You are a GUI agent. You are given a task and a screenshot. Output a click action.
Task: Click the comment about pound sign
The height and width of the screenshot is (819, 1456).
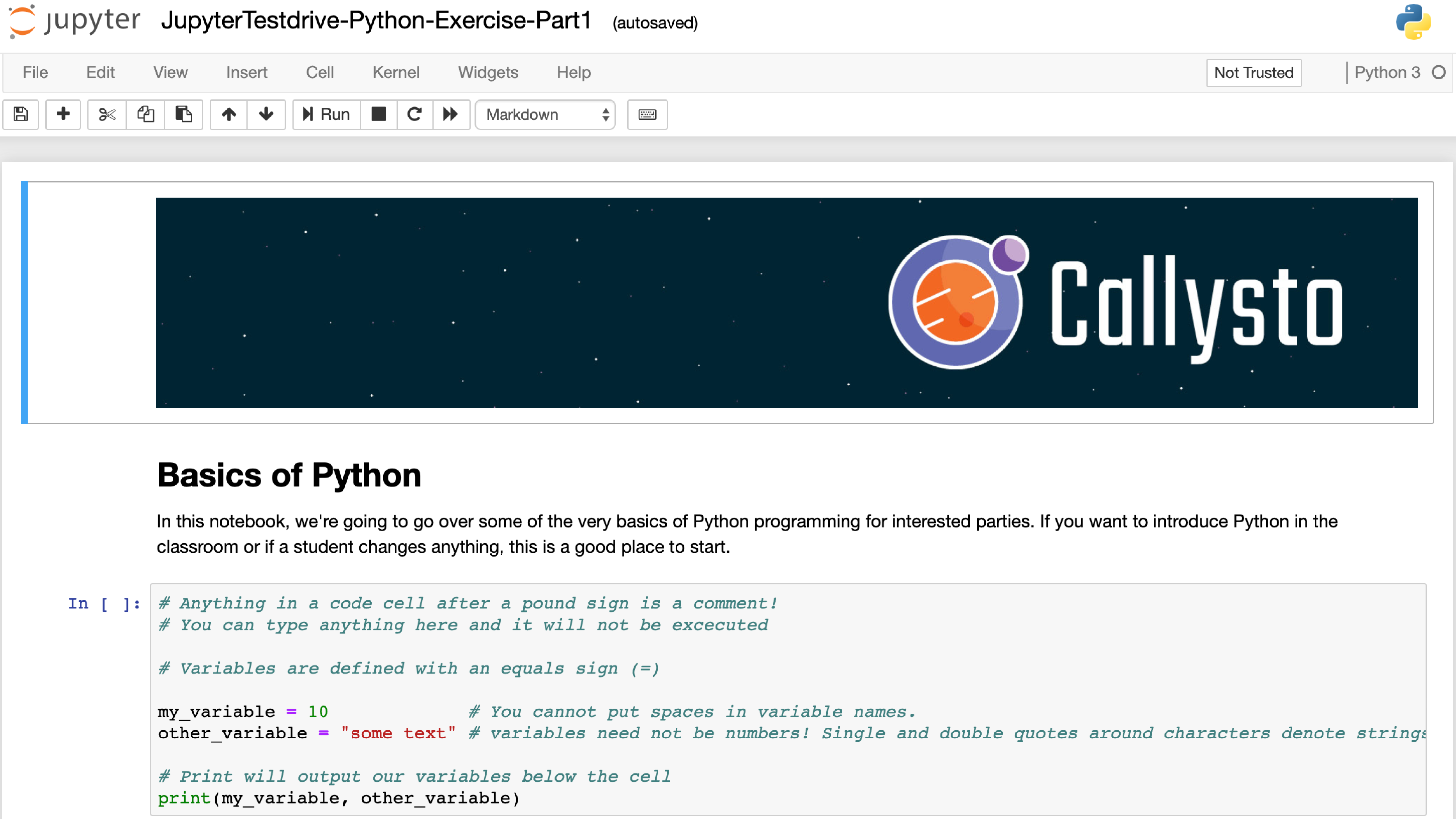[468, 604]
